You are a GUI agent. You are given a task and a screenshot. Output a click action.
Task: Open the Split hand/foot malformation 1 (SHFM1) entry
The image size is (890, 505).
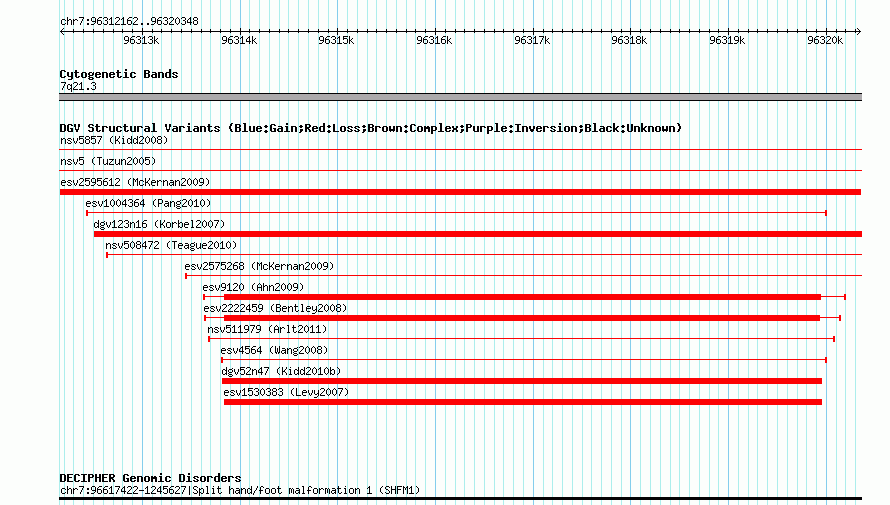[x=240, y=490]
